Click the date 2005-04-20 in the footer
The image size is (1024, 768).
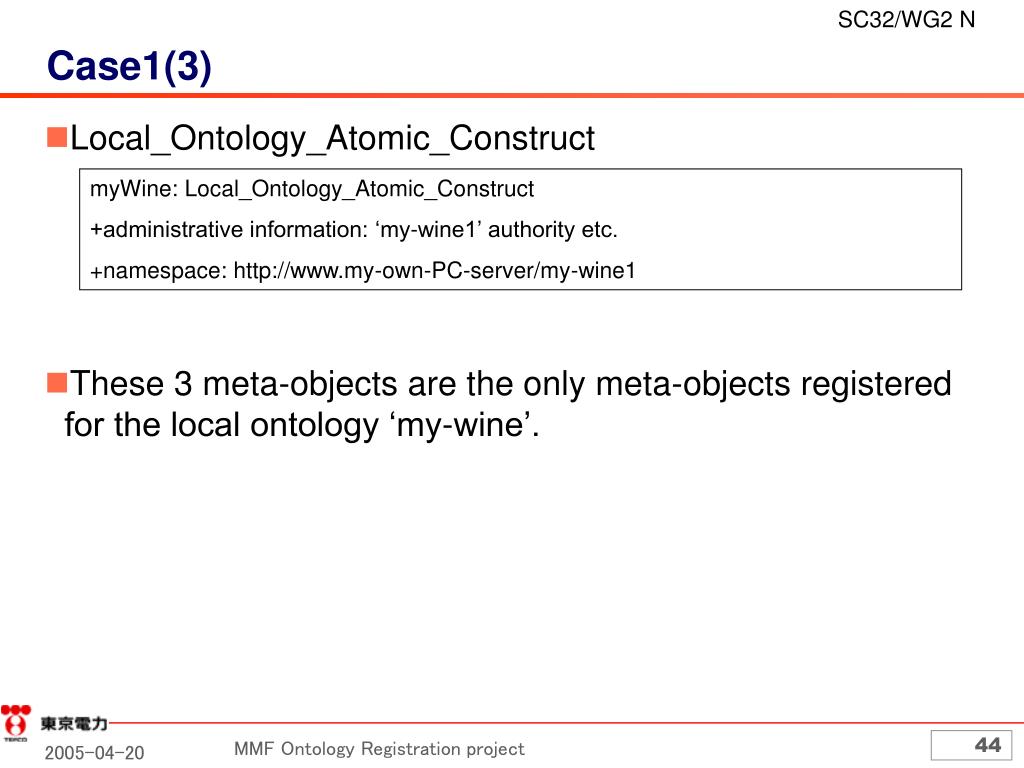pos(94,752)
